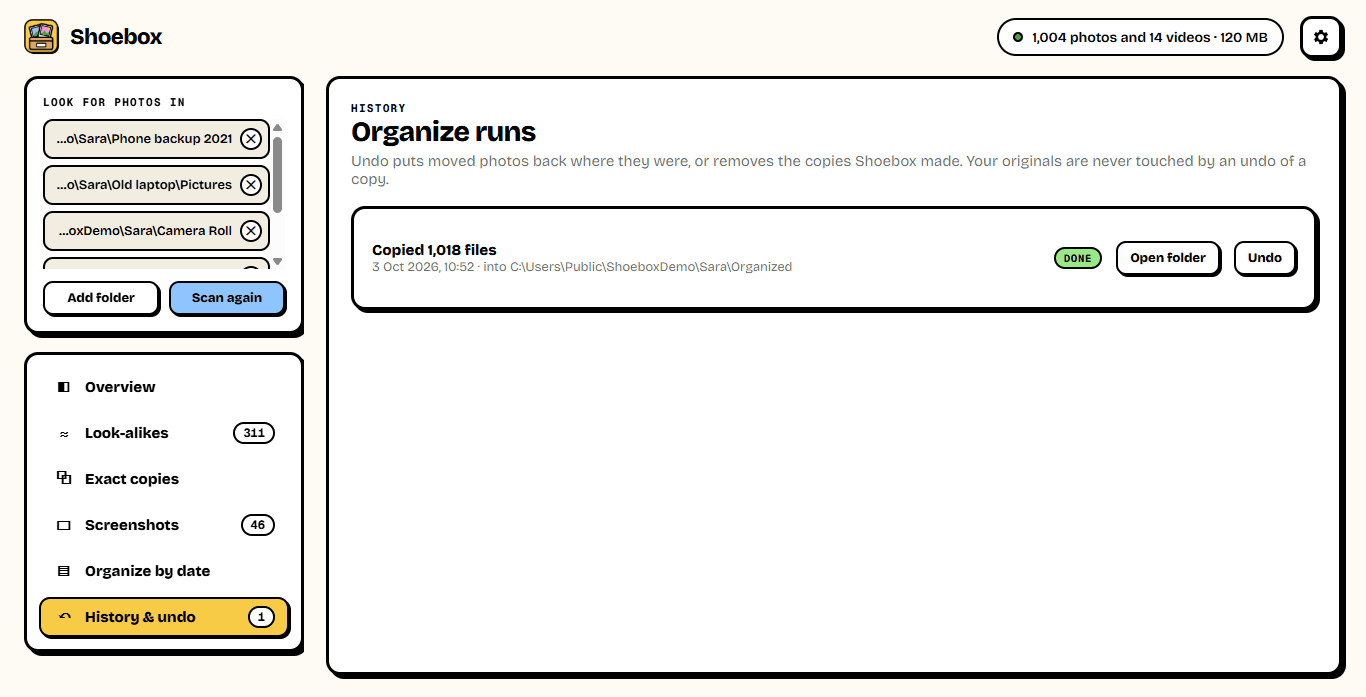The image size is (1366, 697).
Task: Click the 'Camera Roll' folder path
Action: [144, 231]
